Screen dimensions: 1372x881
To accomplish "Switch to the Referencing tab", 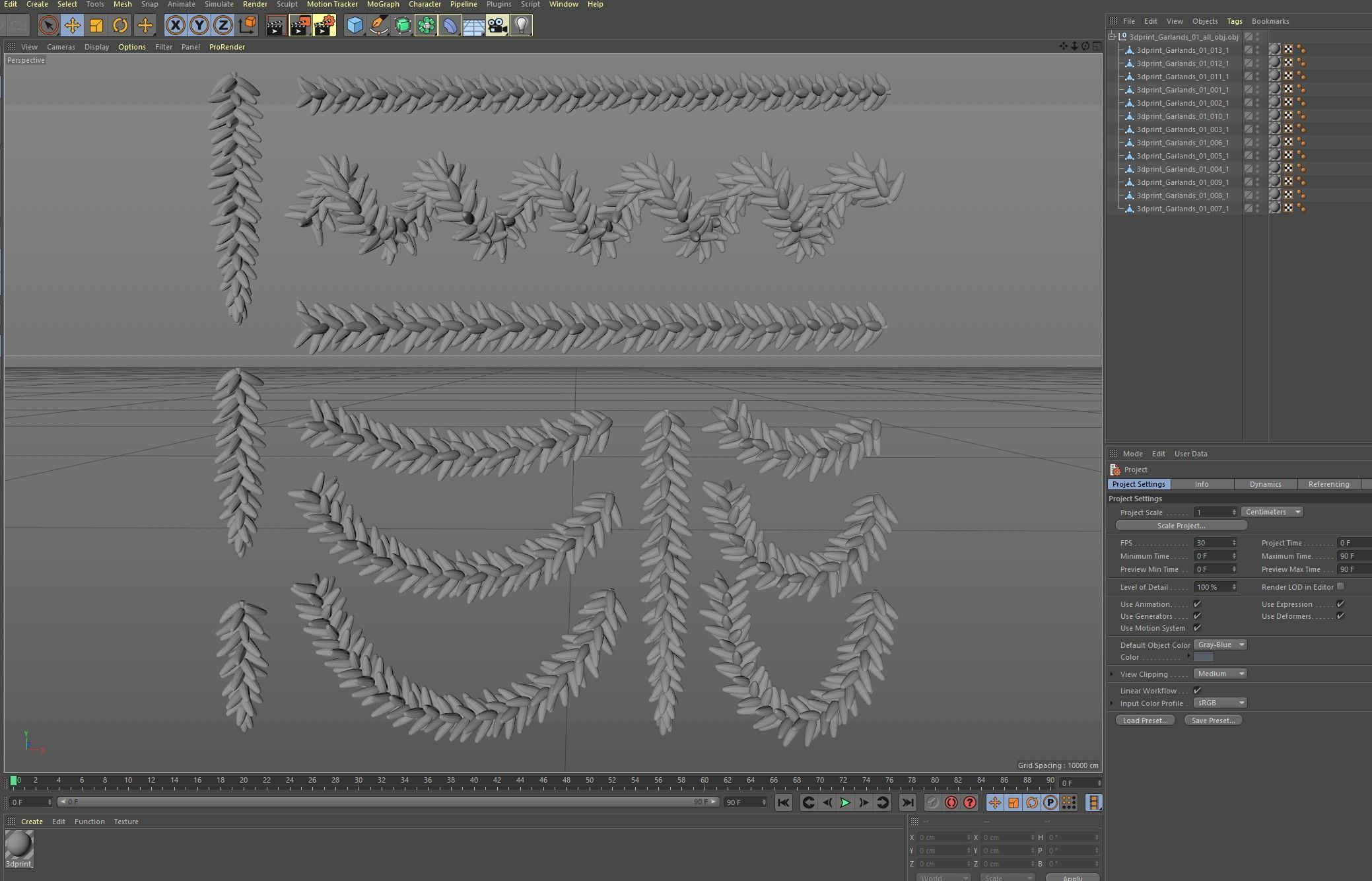I will tap(1328, 484).
